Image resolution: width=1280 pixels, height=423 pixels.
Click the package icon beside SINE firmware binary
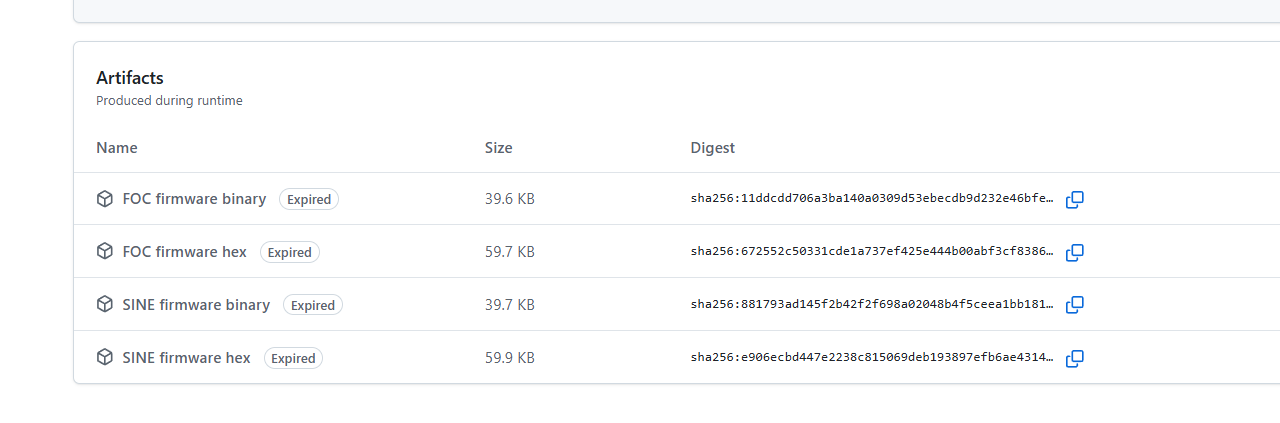point(105,305)
